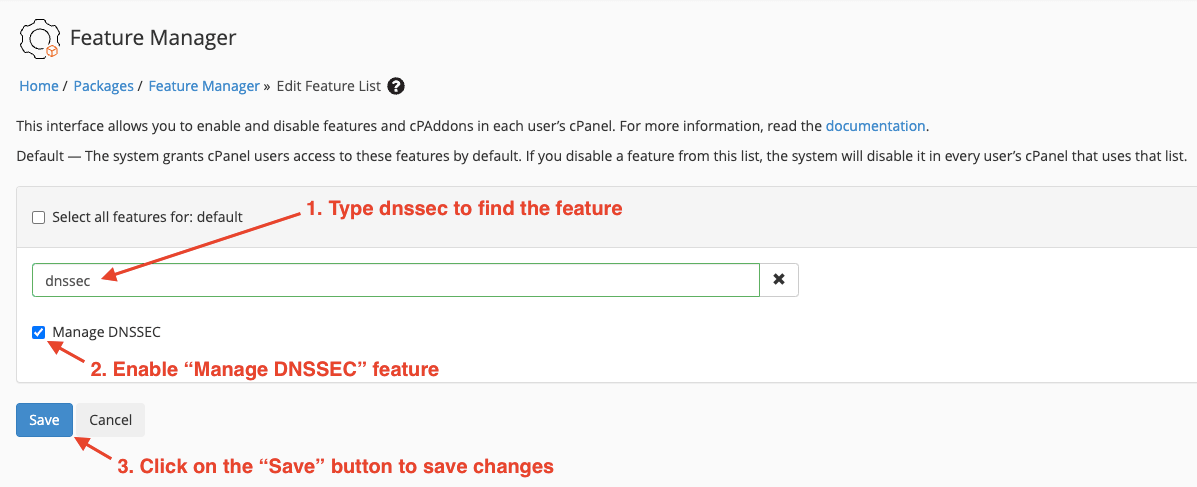Cancel editing the feature list
The image size is (1197, 487).
(111, 420)
